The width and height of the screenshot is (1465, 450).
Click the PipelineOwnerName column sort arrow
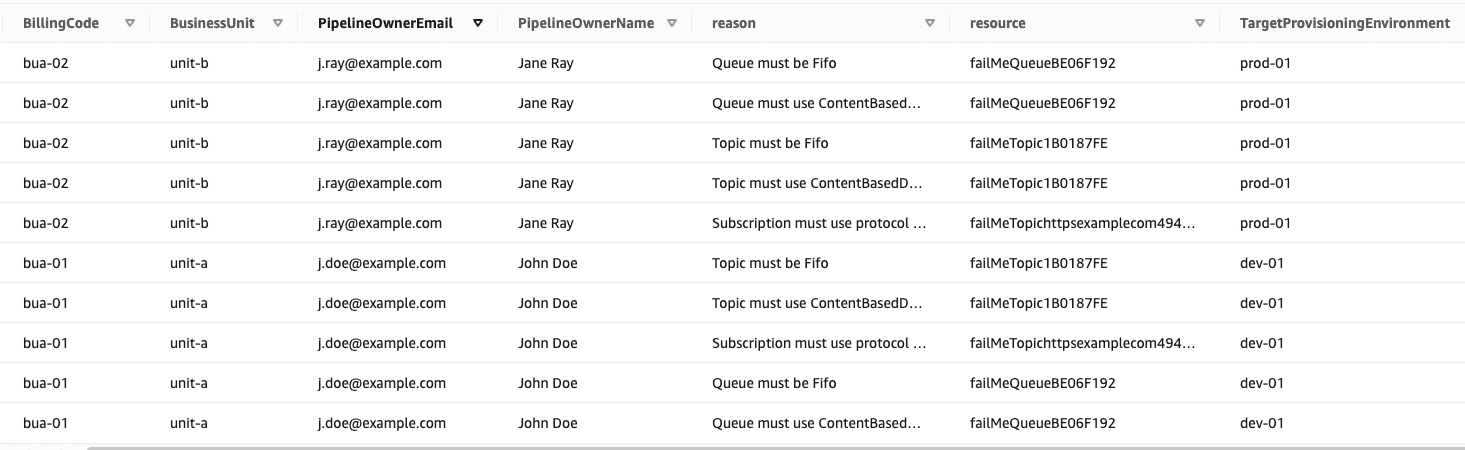click(672, 23)
